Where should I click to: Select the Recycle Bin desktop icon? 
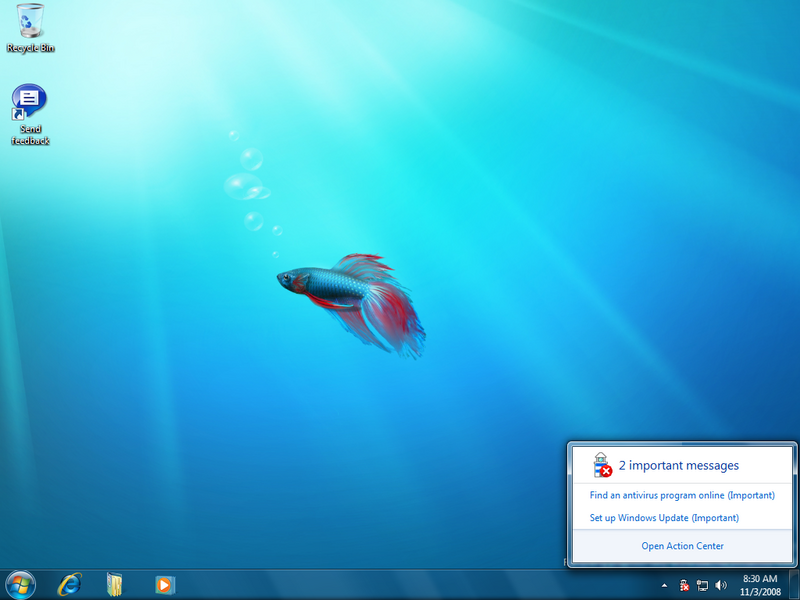[30, 22]
